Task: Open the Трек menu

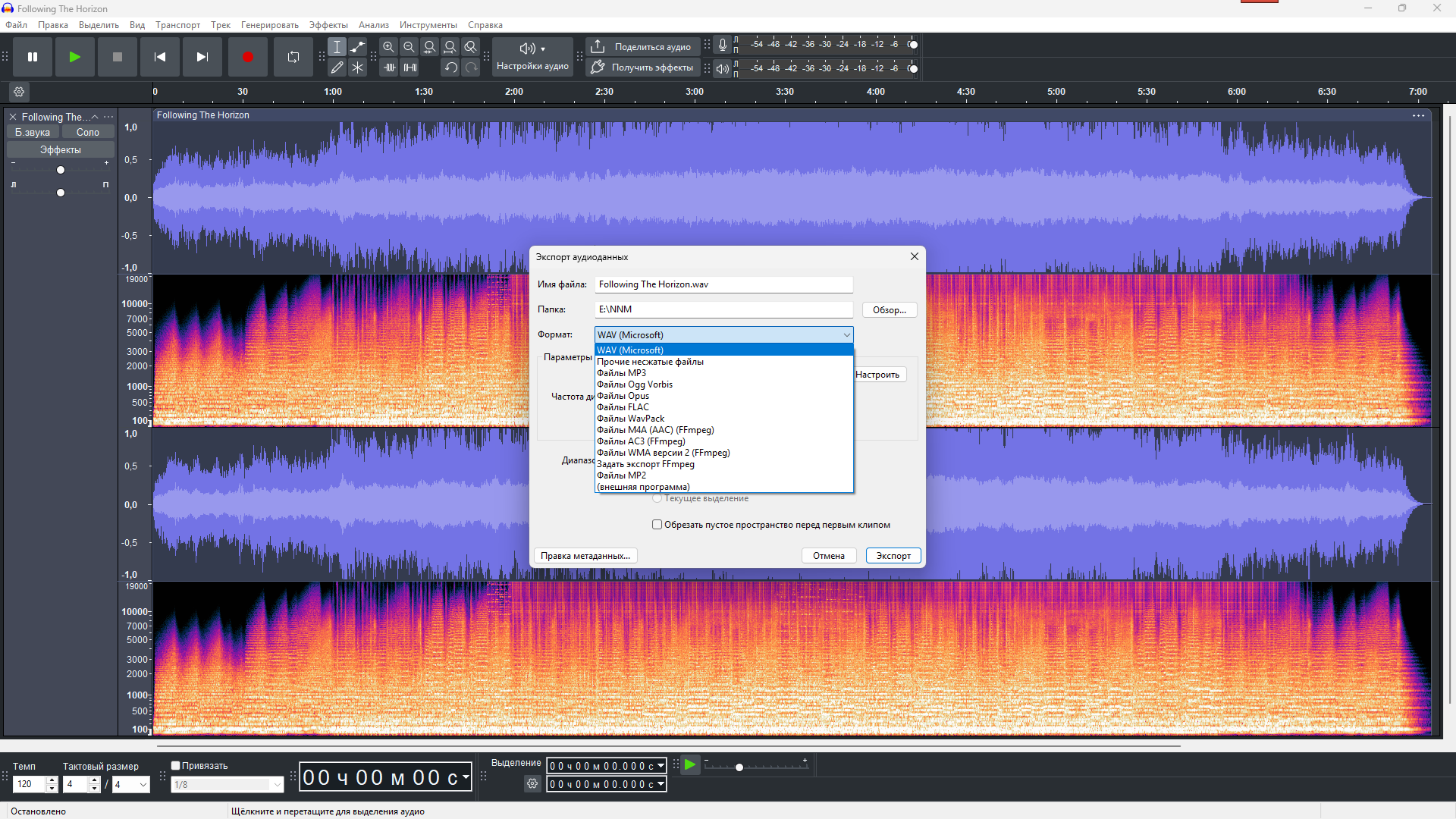Action: coord(221,25)
